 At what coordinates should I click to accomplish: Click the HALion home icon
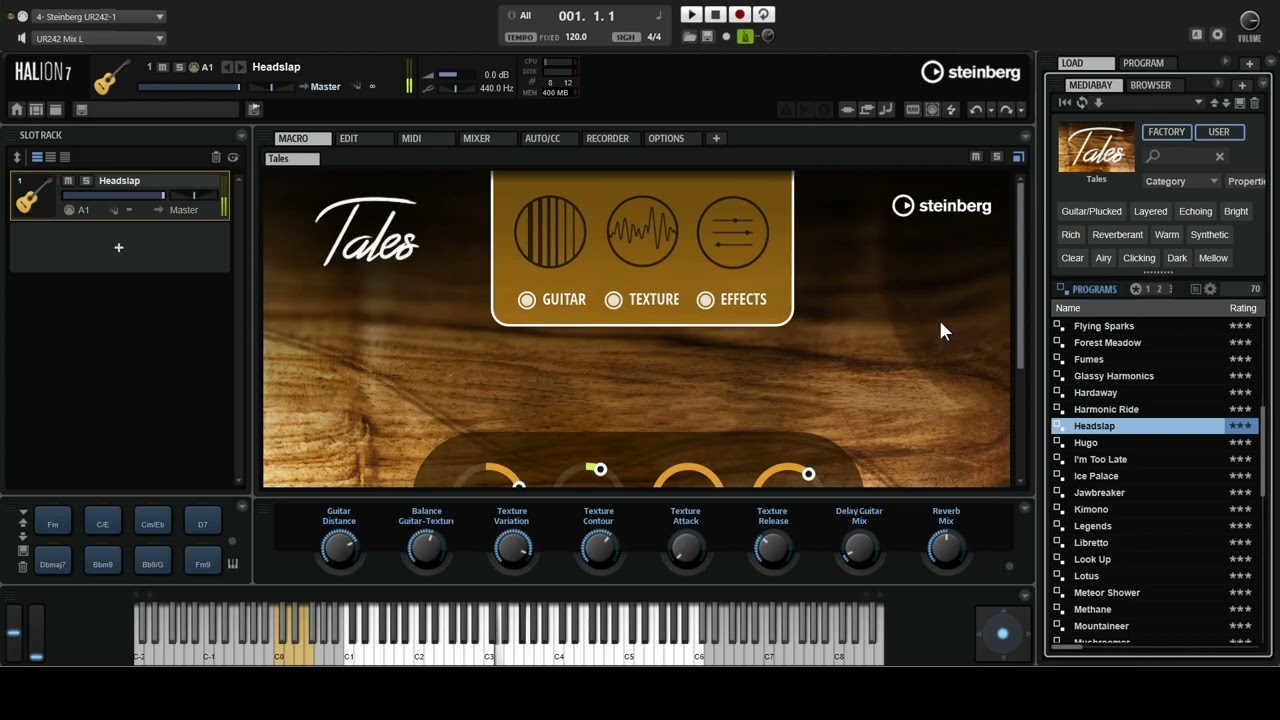[17, 110]
